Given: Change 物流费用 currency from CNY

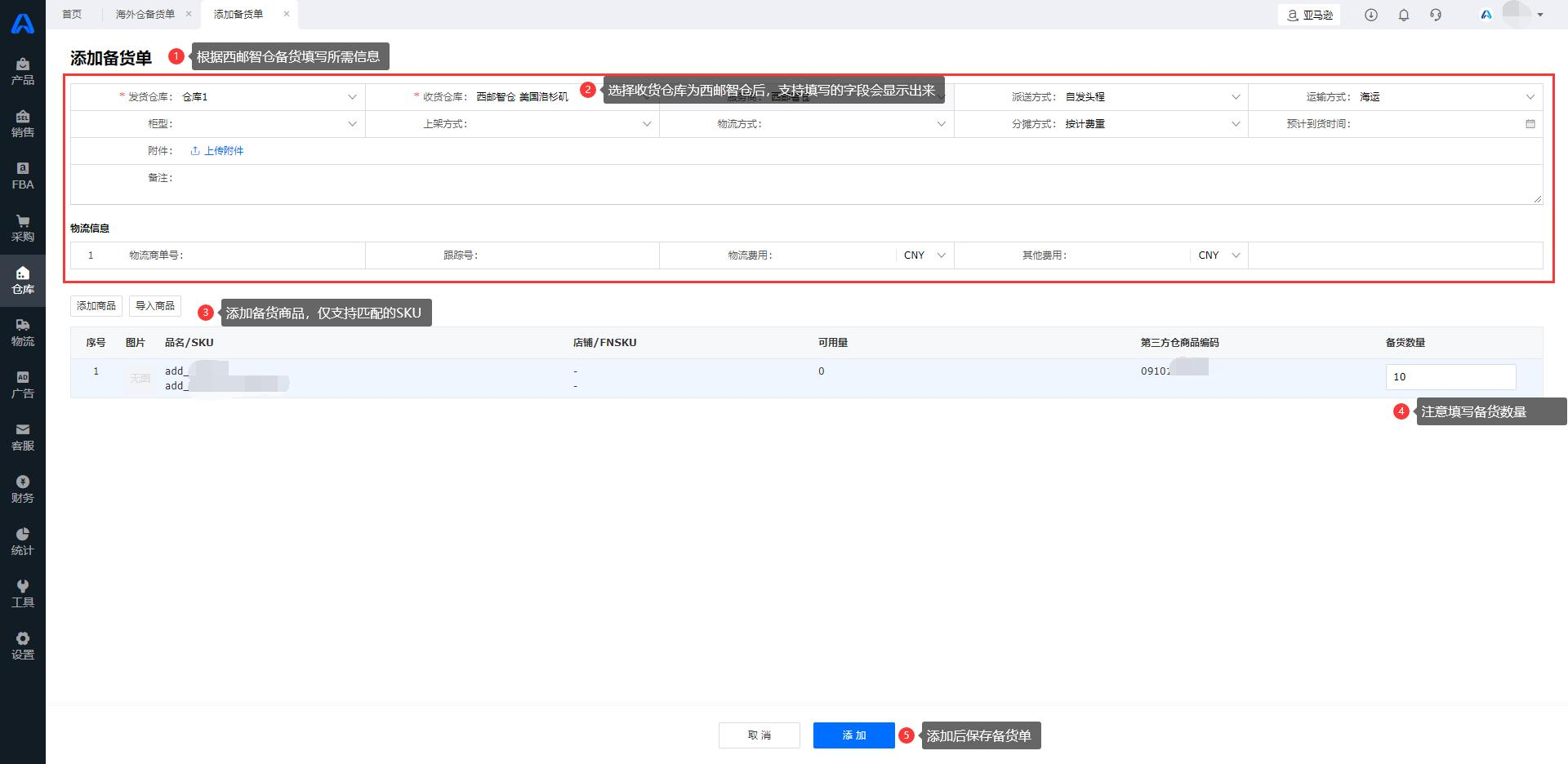Looking at the screenshot, I should (924, 255).
